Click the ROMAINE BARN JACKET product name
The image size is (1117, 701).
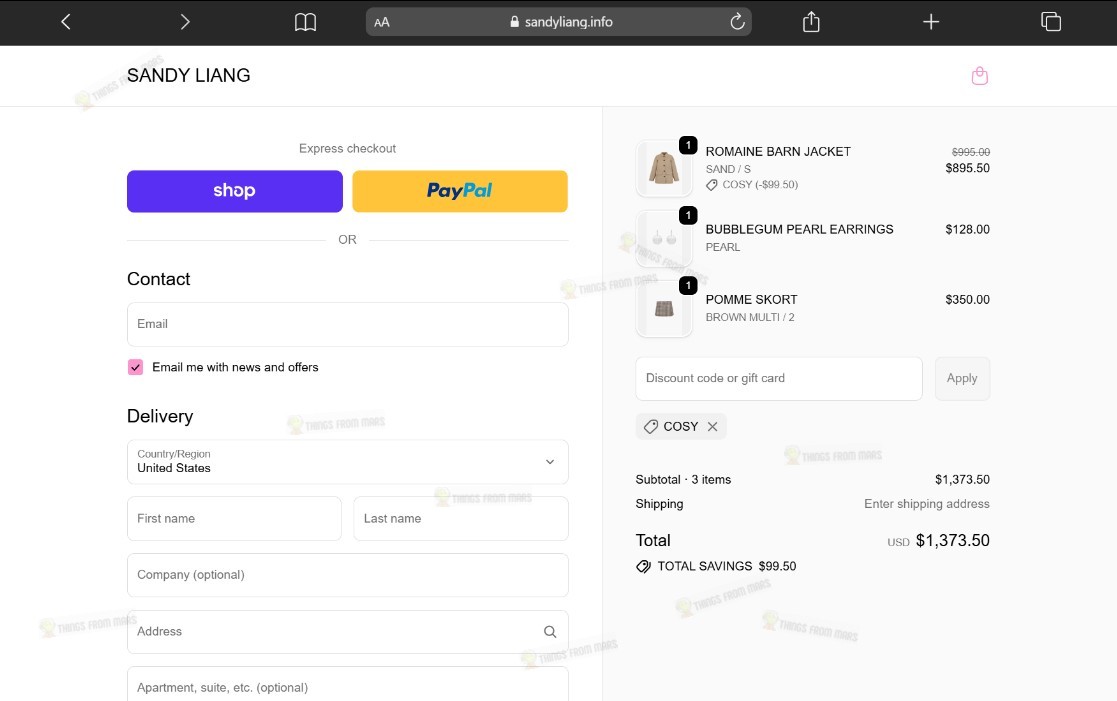(778, 152)
